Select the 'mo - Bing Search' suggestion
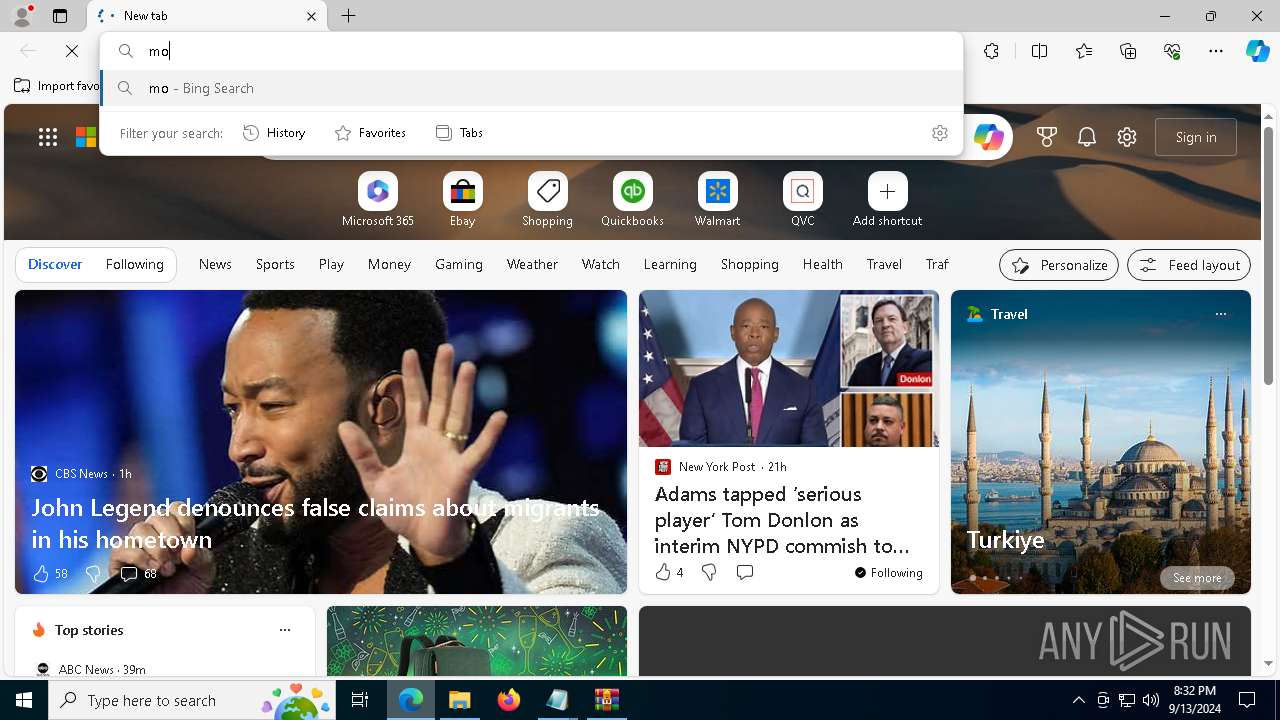1280x720 pixels. [532, 88]
